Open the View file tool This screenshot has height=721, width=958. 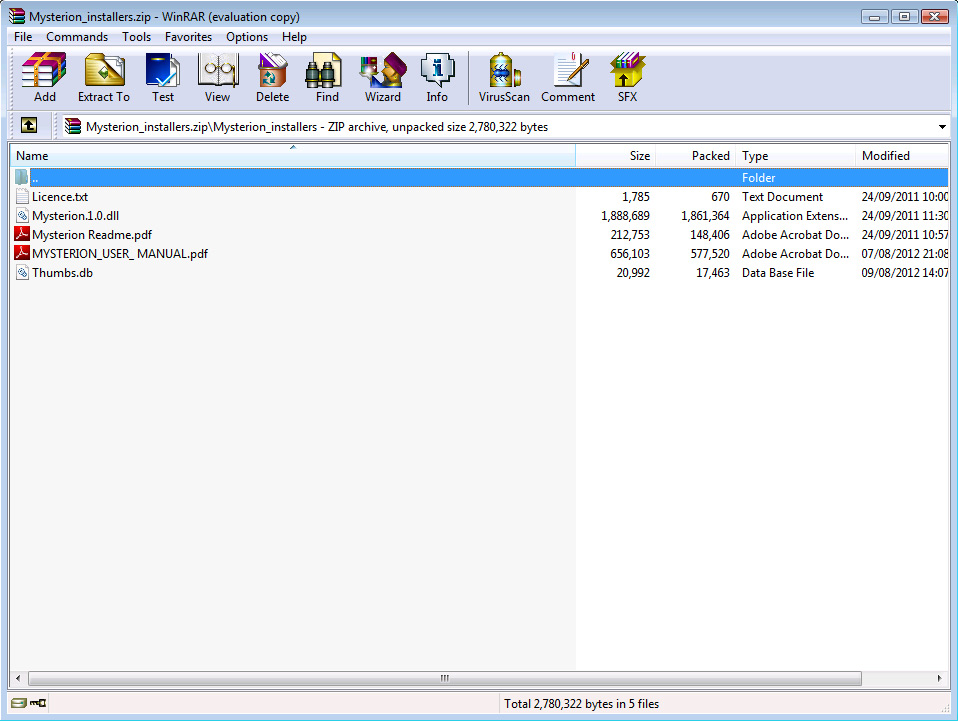click(218, 78)
